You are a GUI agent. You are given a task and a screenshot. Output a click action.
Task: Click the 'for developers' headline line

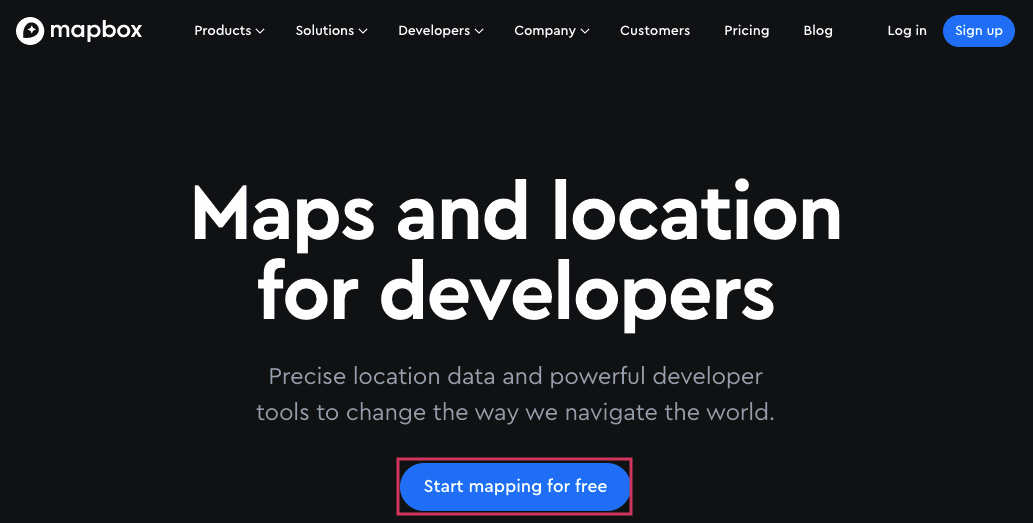pyautogui.click(x=515, y=290)
